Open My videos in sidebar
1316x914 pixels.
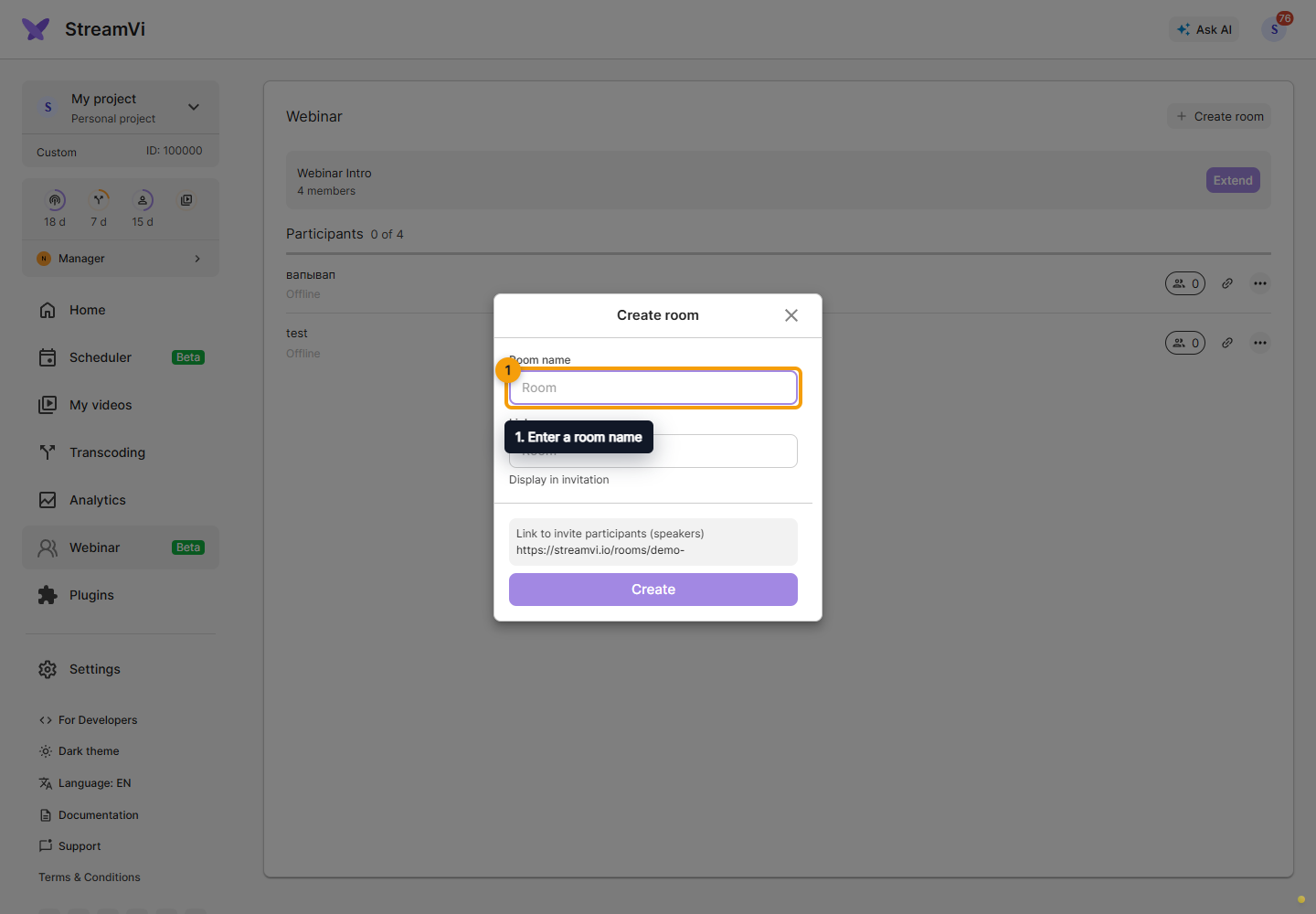tap(121, 405)
